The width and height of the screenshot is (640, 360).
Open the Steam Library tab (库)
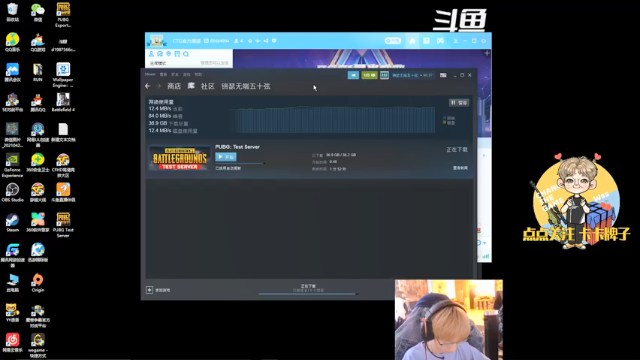(x=191, y=86)
